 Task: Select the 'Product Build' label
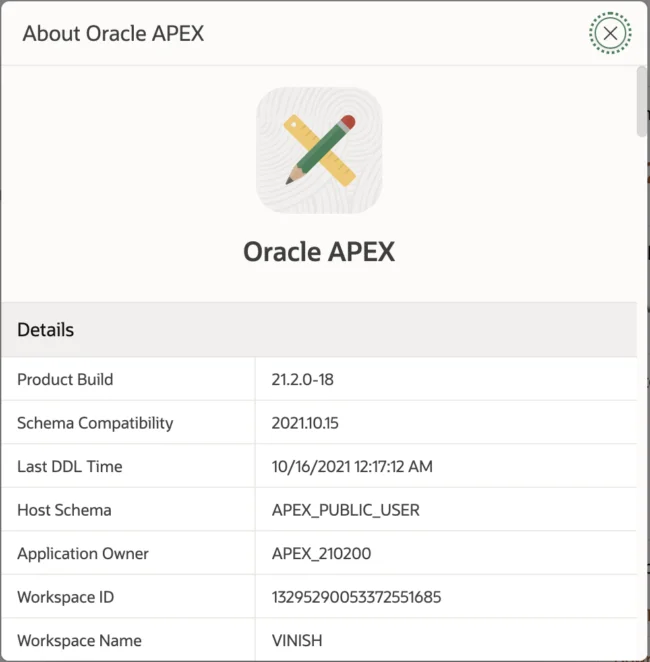(65, 379)
